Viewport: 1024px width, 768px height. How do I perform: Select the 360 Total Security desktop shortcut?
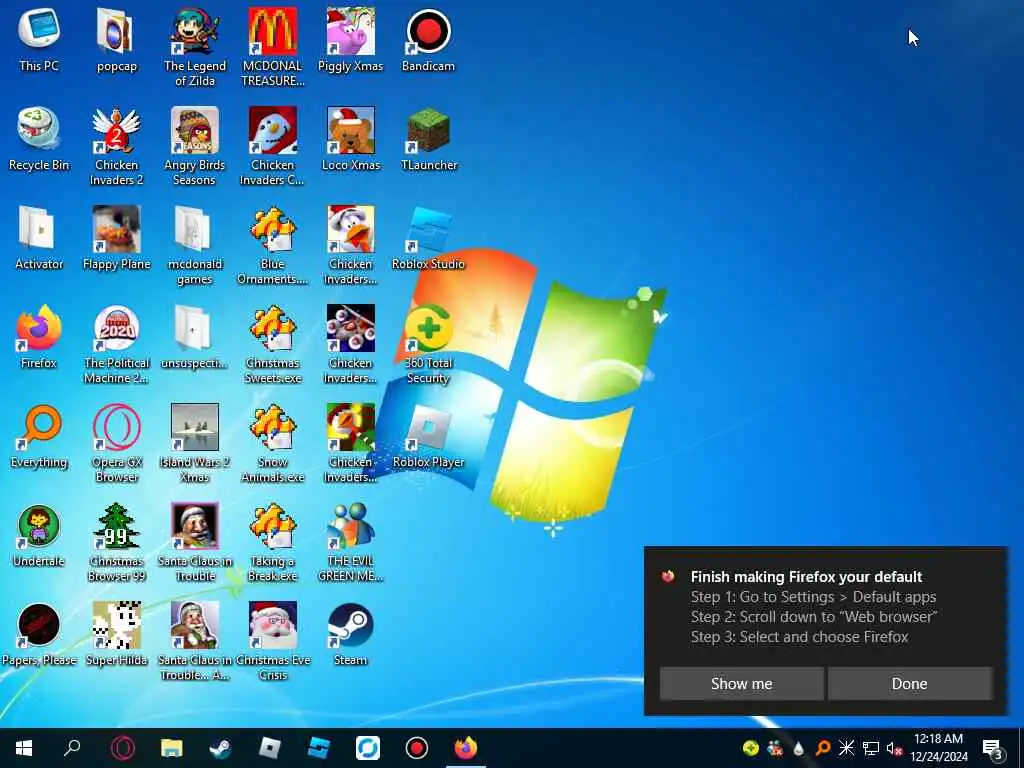pyautogui.click(x=428, y=345)
